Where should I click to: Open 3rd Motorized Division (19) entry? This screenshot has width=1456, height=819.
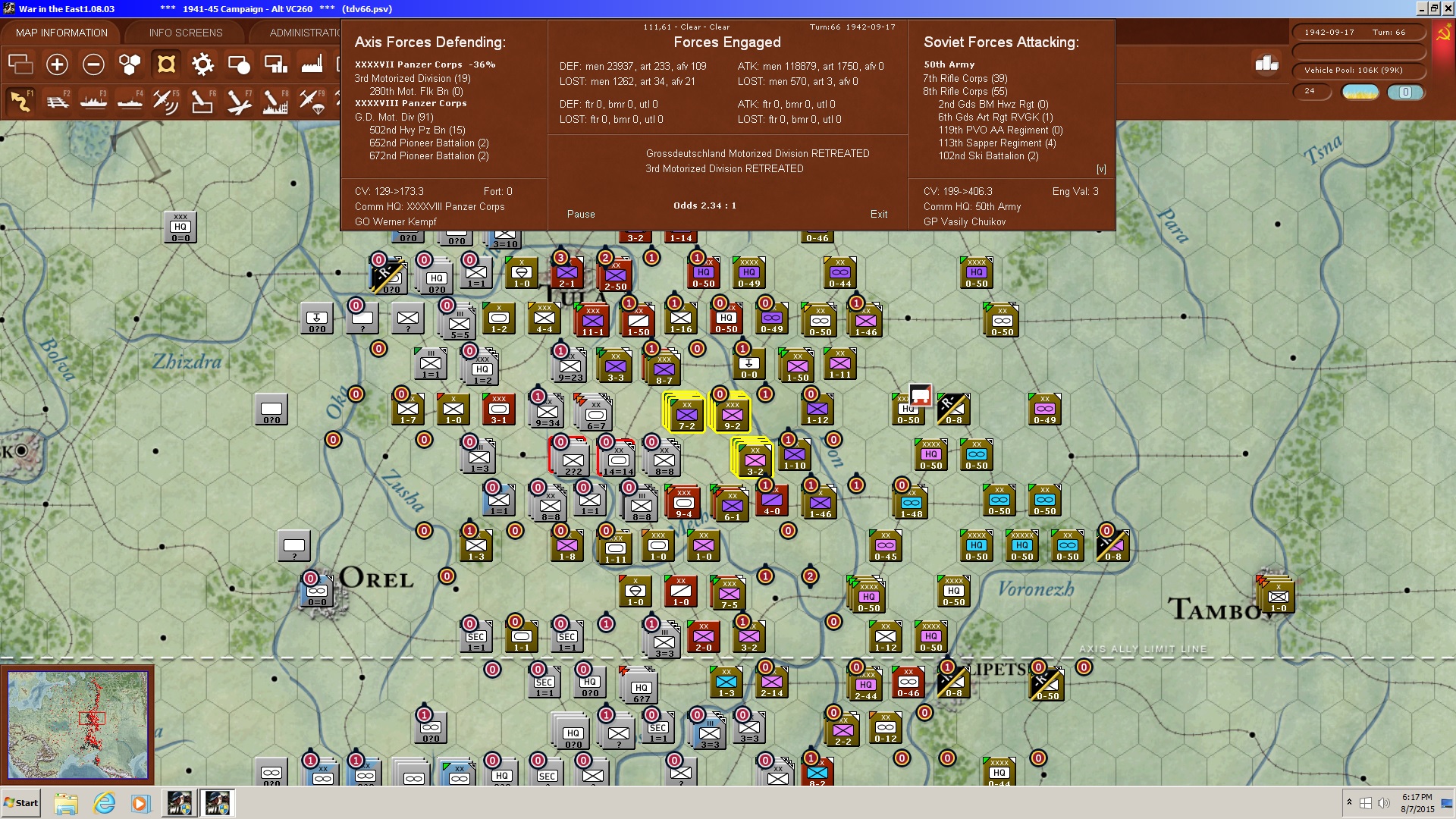point(413,78)
